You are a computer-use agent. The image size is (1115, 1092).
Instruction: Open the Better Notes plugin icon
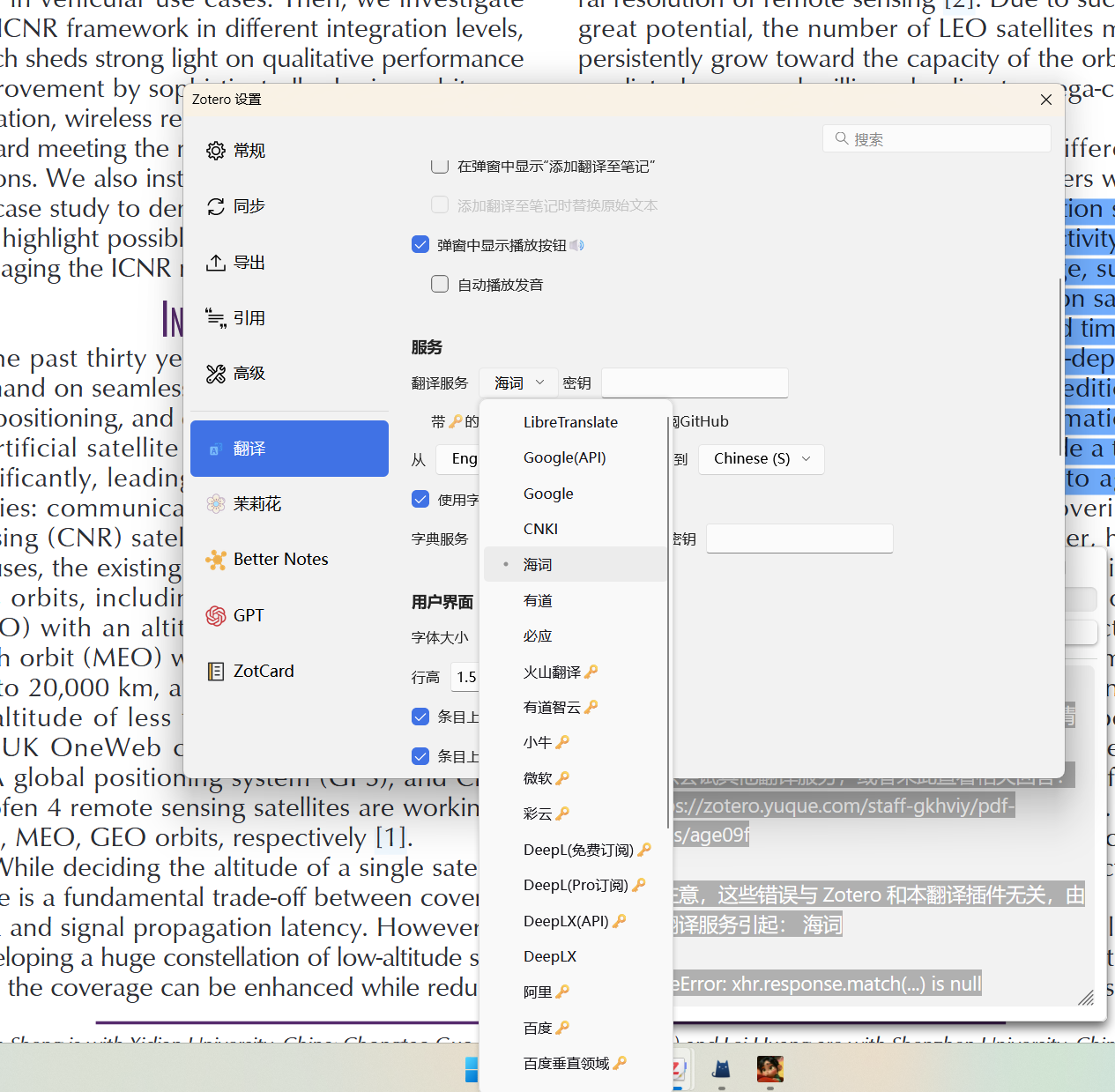pos(216,560)
